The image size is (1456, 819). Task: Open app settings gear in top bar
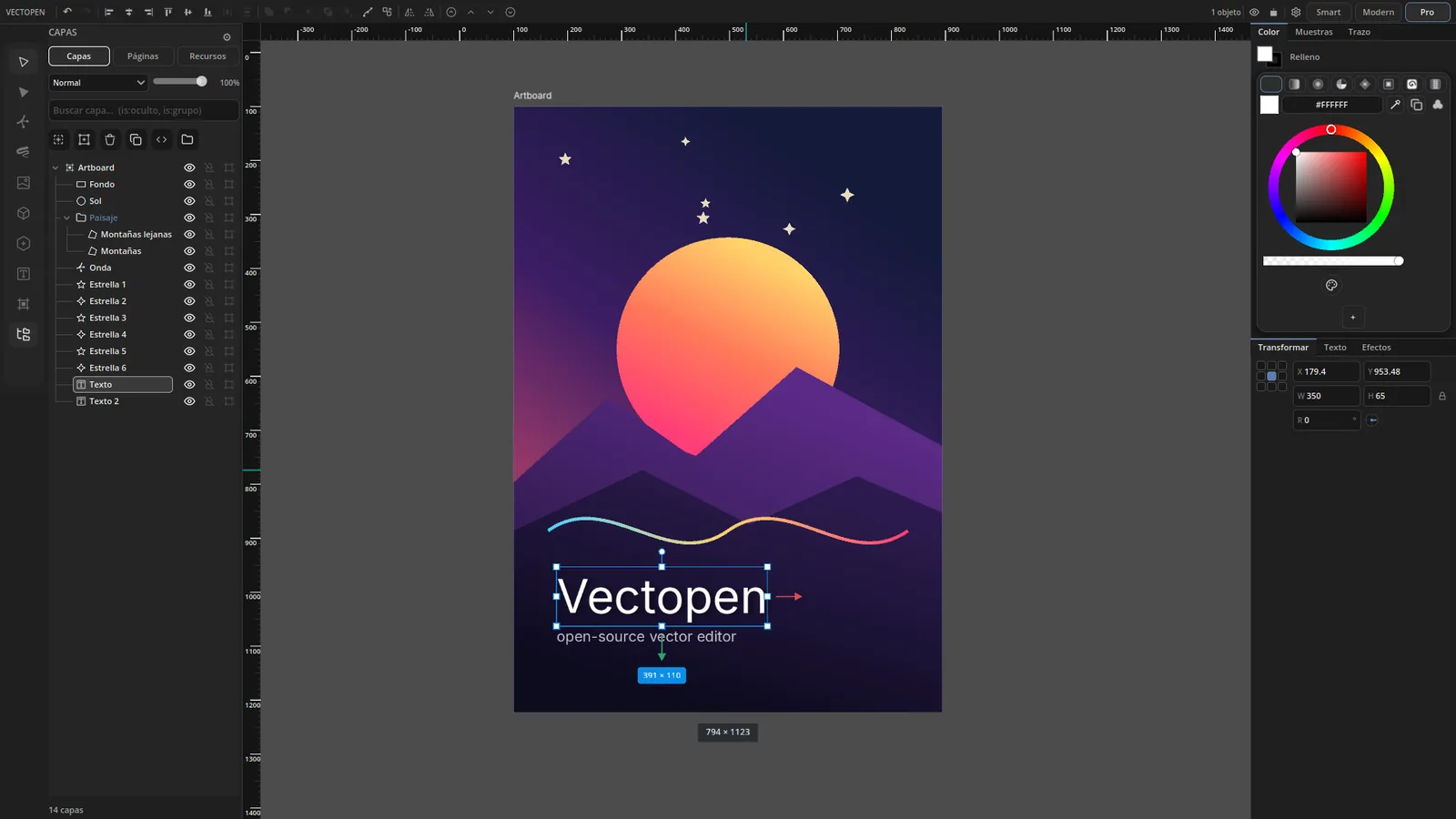(1296, 12)
